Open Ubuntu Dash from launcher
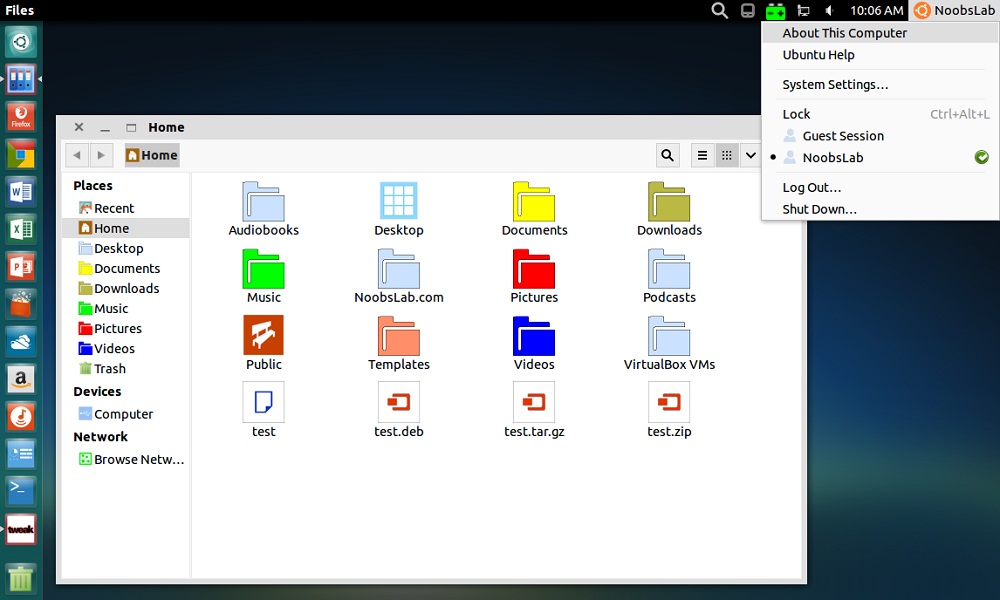Image resolution: width=1000 pixels, height=600 pixels. 20,42
